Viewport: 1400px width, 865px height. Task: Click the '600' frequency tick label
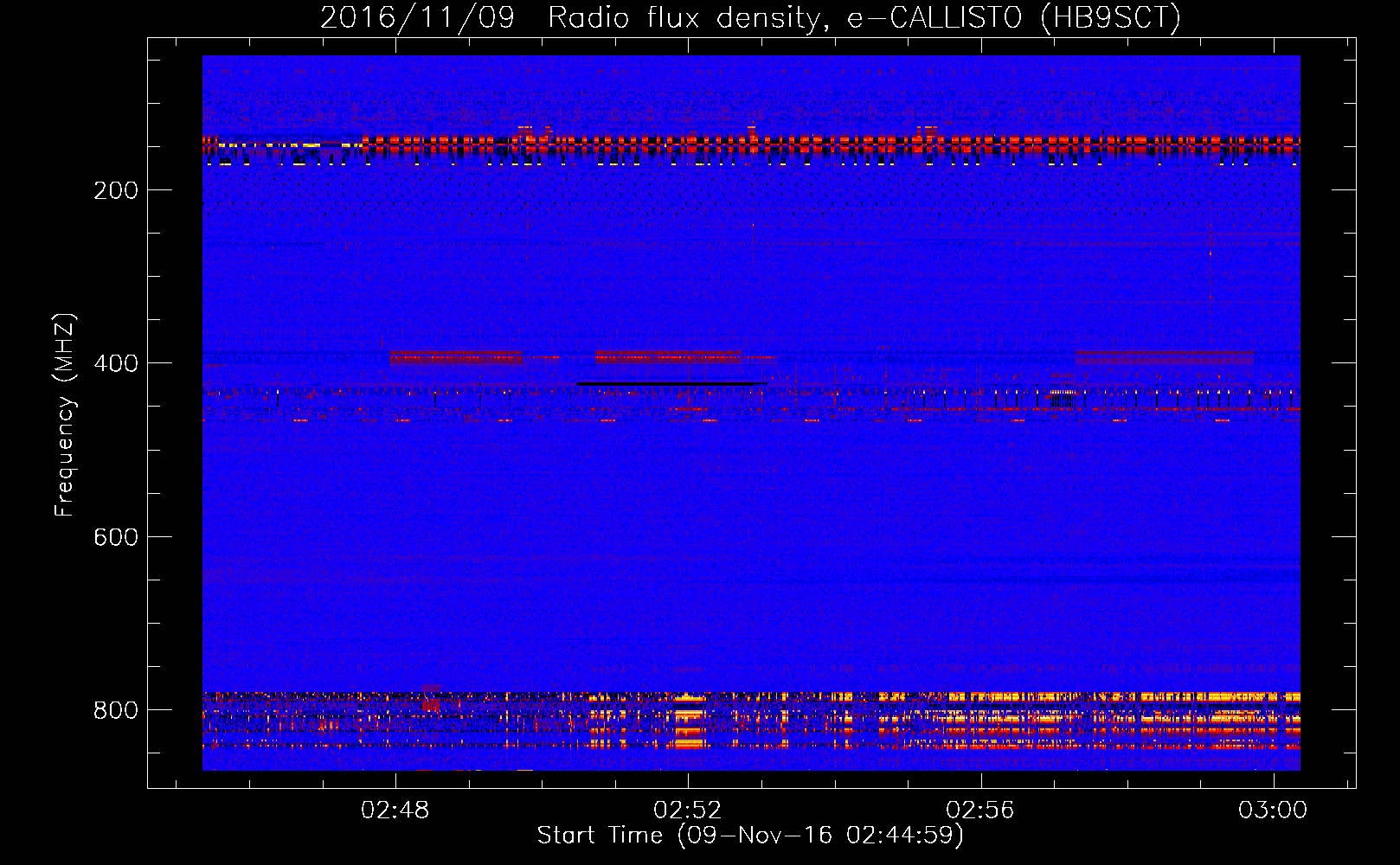pyautogui.click(x=116, y=537)
